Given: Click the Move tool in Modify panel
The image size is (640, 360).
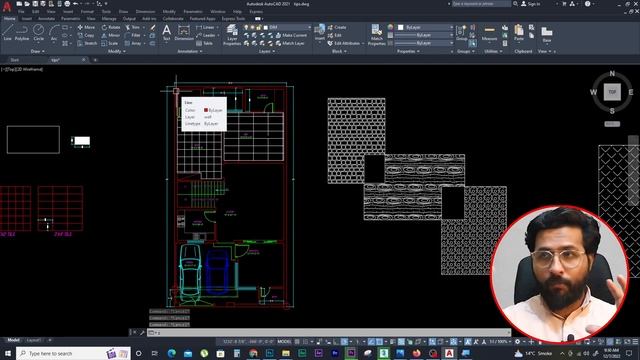Looking at the screenshot, I should (86, 27).
